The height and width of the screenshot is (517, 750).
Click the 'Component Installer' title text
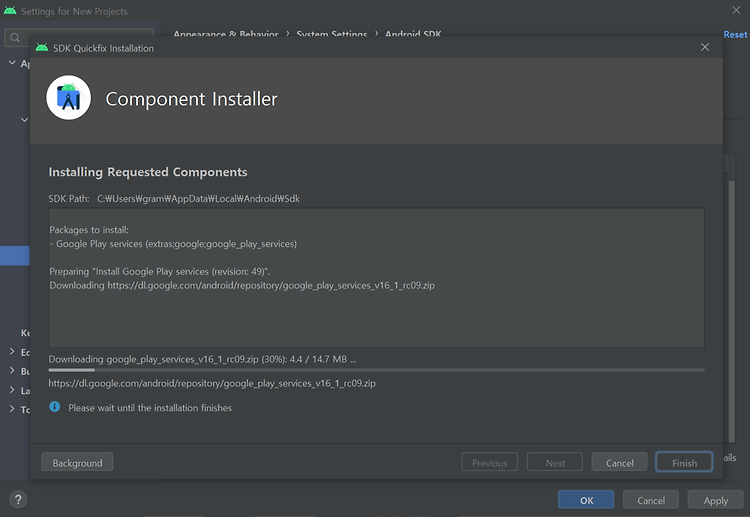pos(191,99)
